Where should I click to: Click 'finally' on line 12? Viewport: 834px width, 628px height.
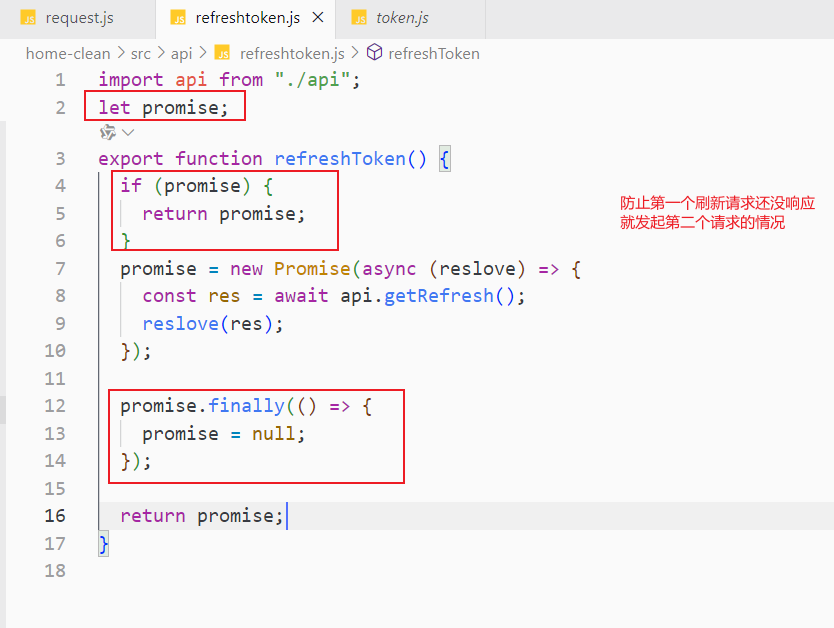[x=246, y=406]
